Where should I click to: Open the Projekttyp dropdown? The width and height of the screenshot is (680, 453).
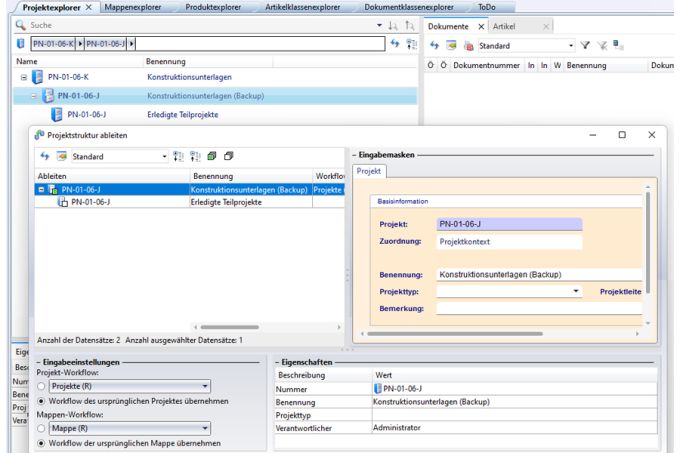576,291
